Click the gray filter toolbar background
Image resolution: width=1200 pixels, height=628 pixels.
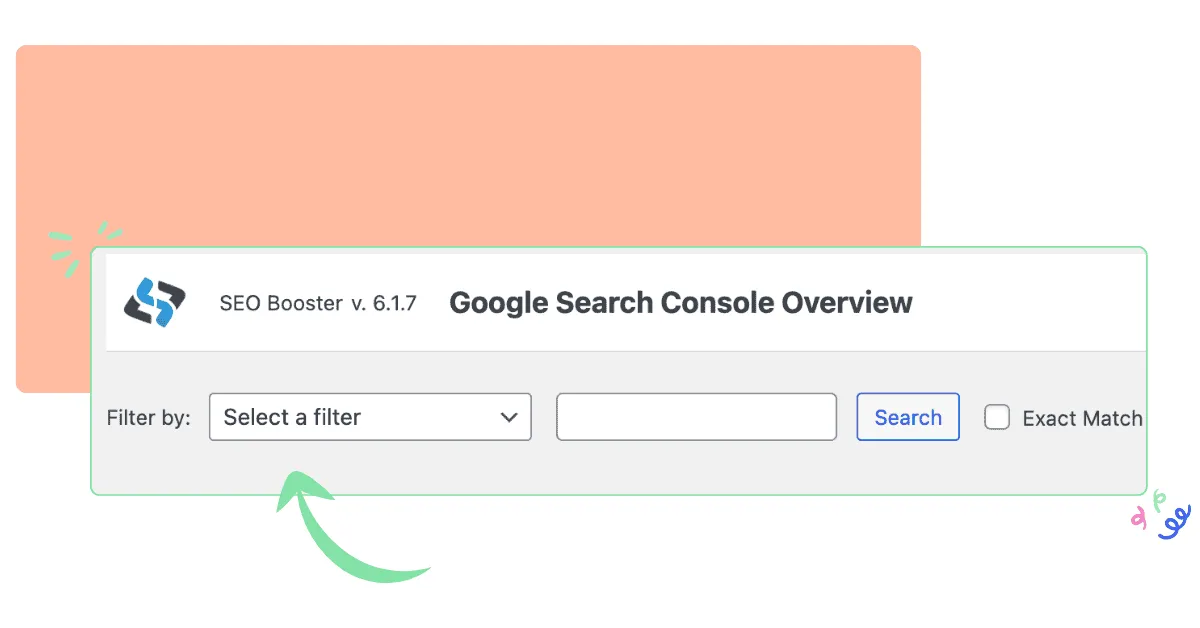[x=625, y=467]
